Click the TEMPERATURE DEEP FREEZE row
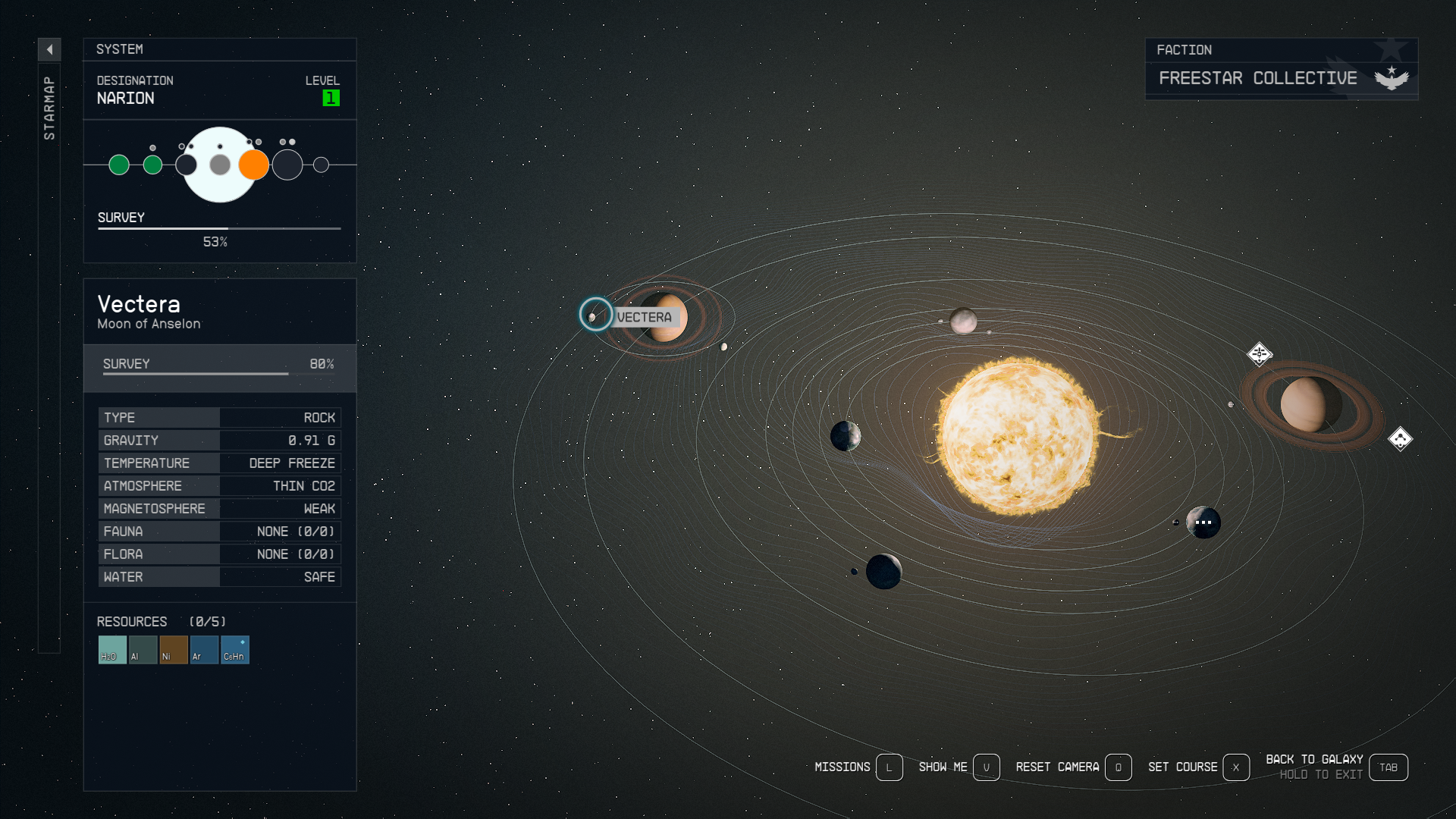Image resolution: width=1456 pixels, height=819 pixels. point(220,463)
